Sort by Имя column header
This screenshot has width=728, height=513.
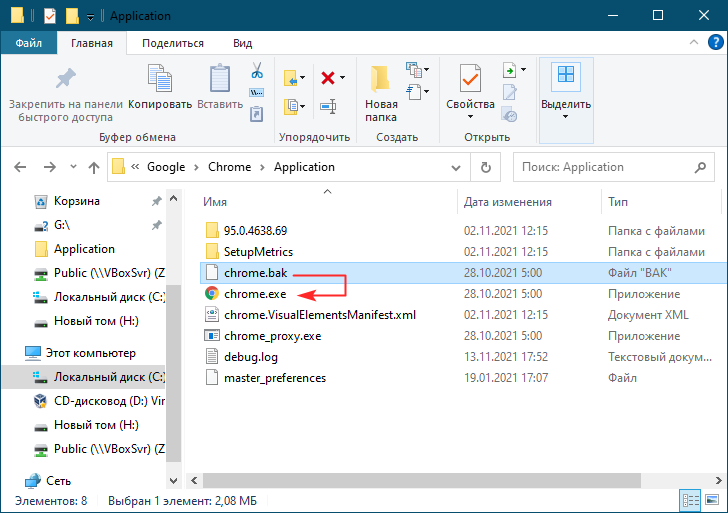[x=215, y=202]
